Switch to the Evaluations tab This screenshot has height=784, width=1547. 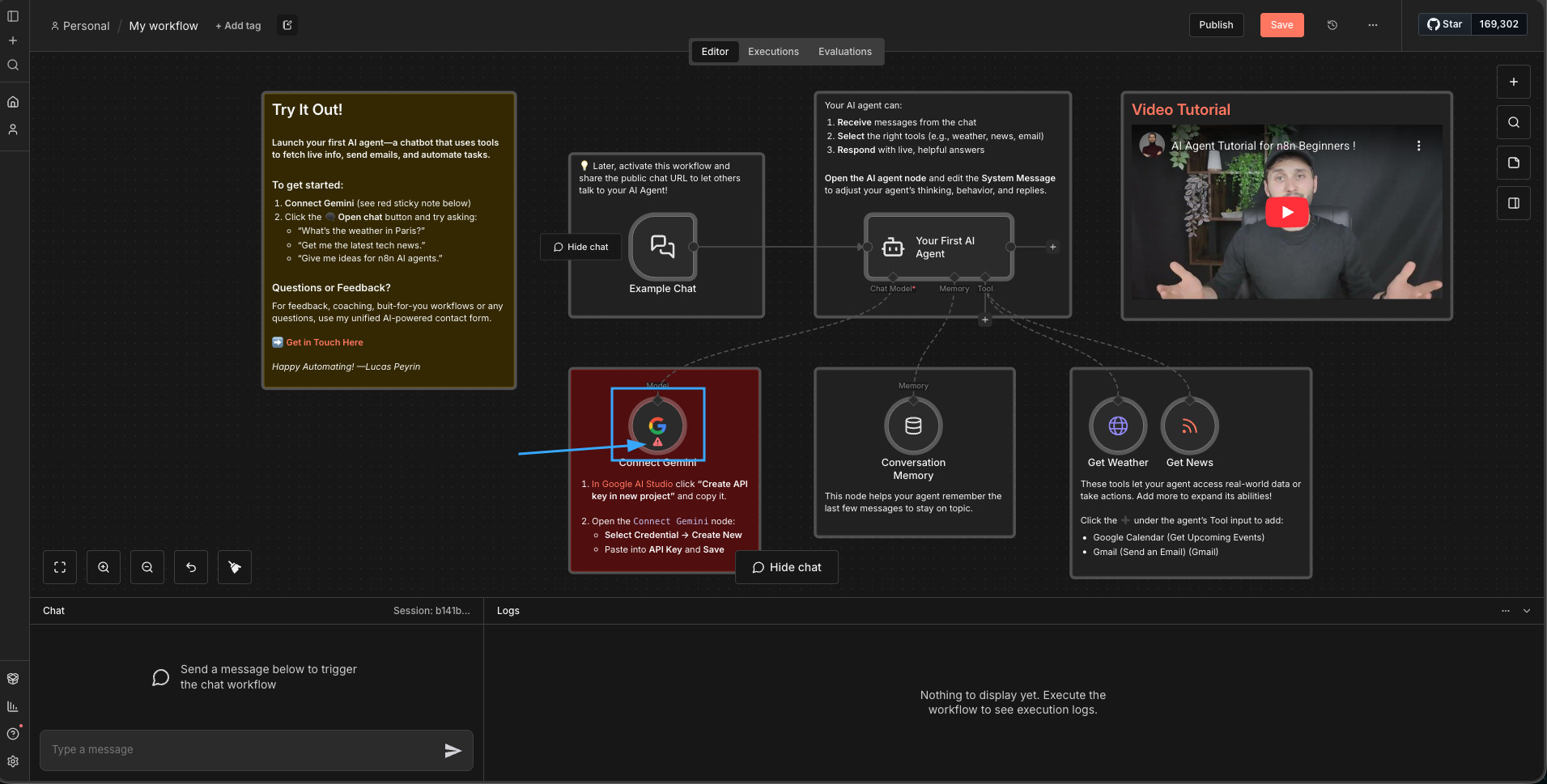pyautogui.click(x=844, y=52)
